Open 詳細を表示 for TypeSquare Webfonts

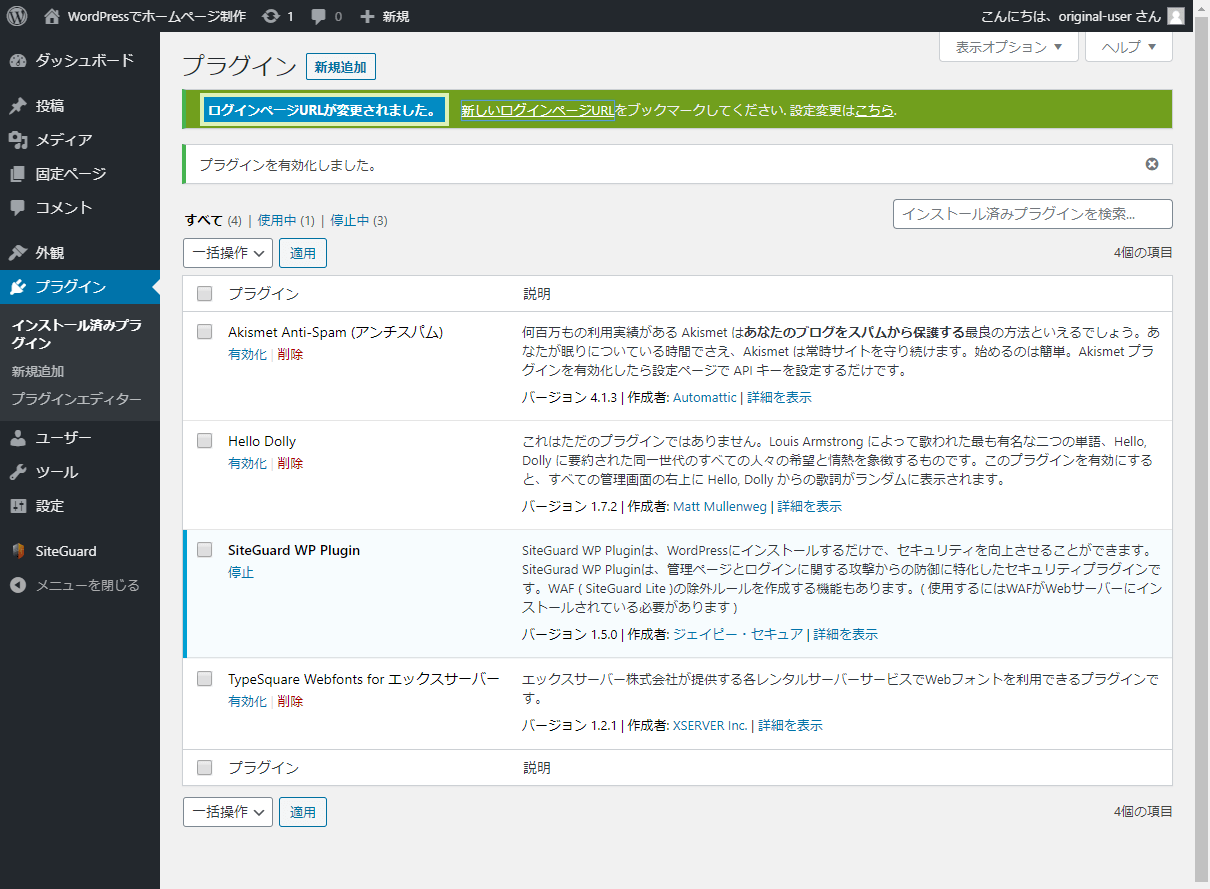790,725
